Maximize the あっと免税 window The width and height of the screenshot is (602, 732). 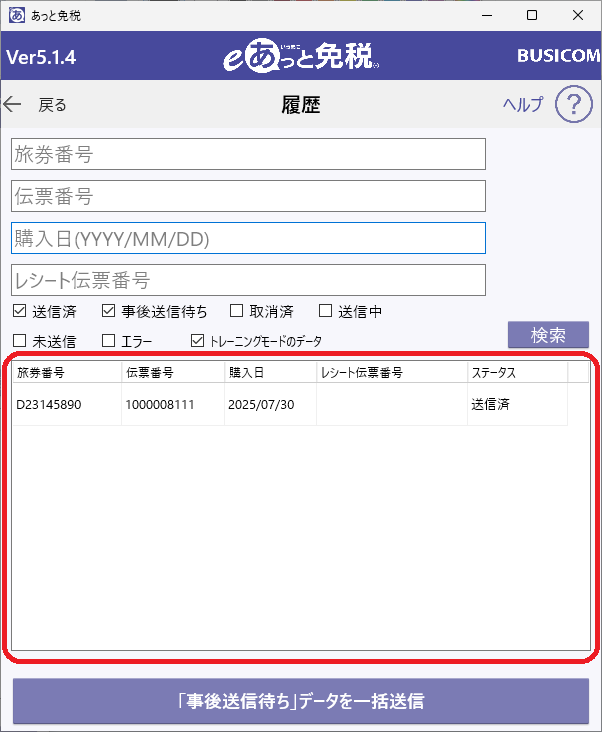click(x=532, y=15)
